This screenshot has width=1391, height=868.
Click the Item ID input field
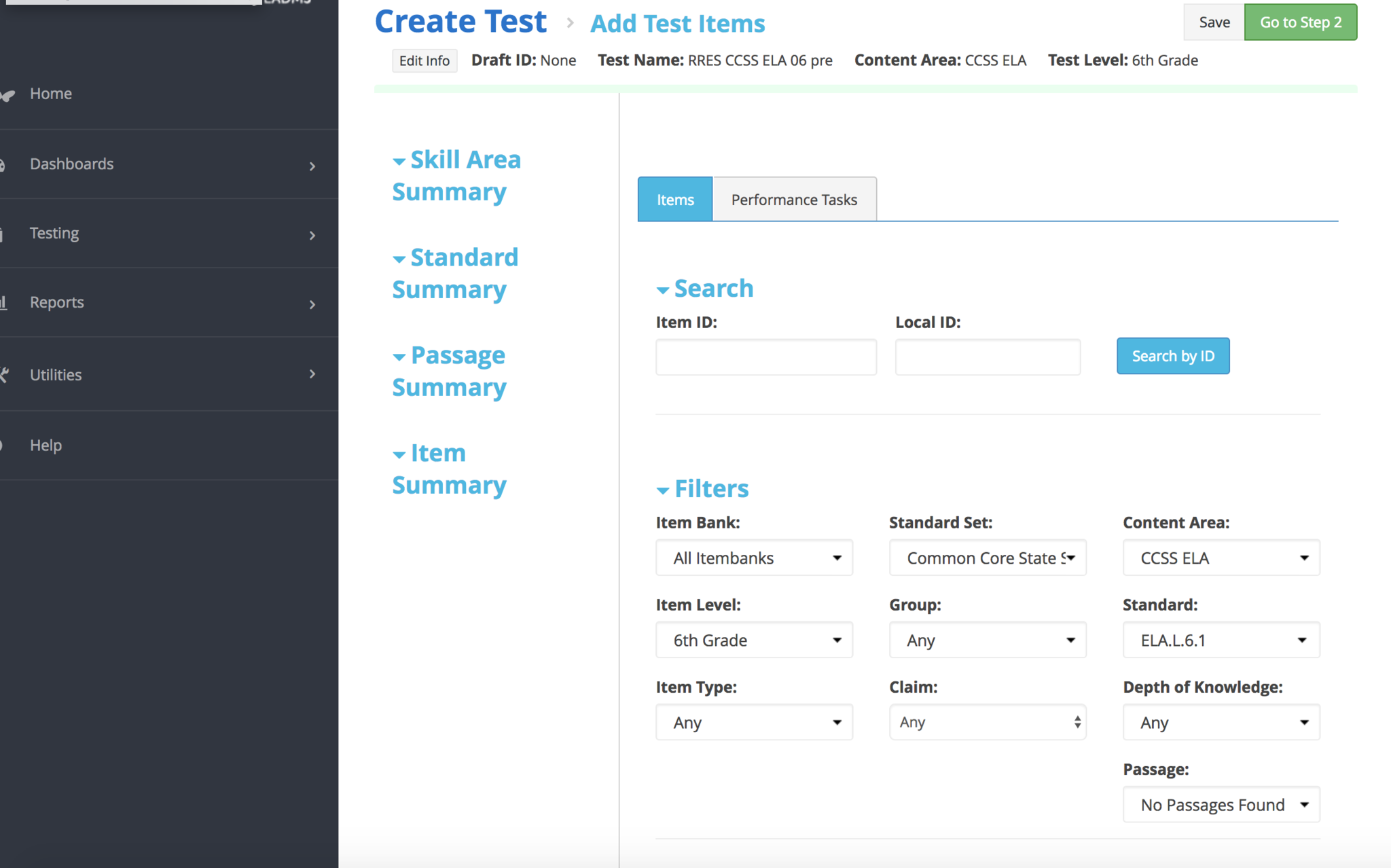[765, 357]
